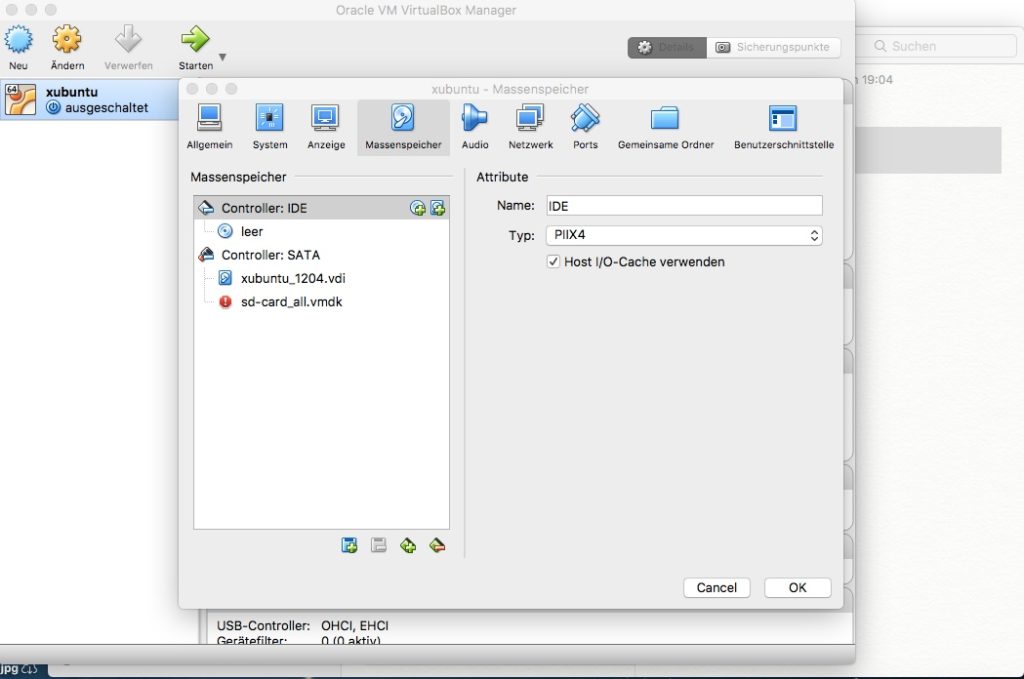Viewport: 1024px width, 679px height.
Task: Open the Ports settings tab
Action: (x=585, y=127)
